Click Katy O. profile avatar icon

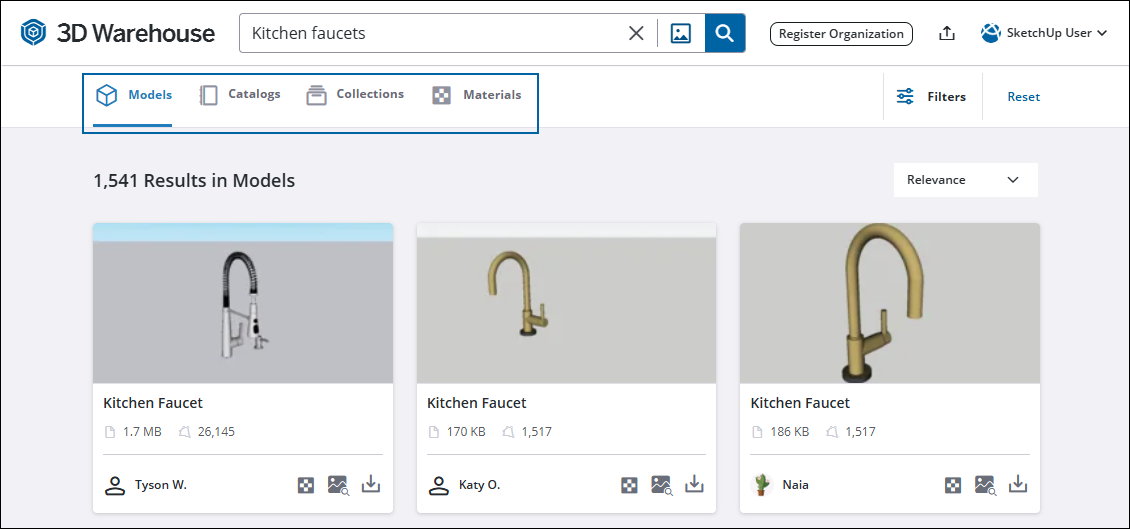click(438, 485)
